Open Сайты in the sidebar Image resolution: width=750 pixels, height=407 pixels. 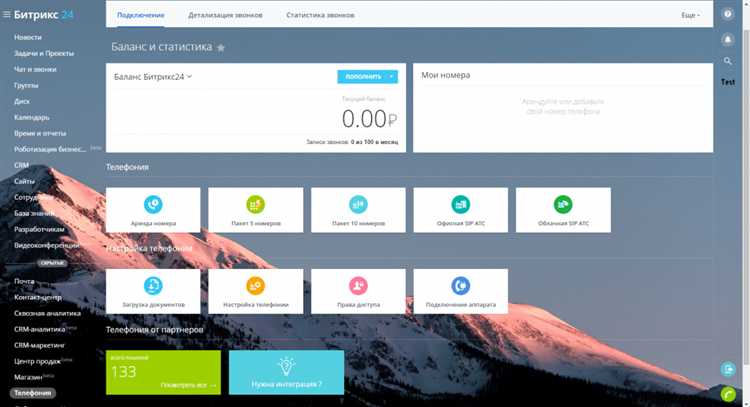pos(24,181)
